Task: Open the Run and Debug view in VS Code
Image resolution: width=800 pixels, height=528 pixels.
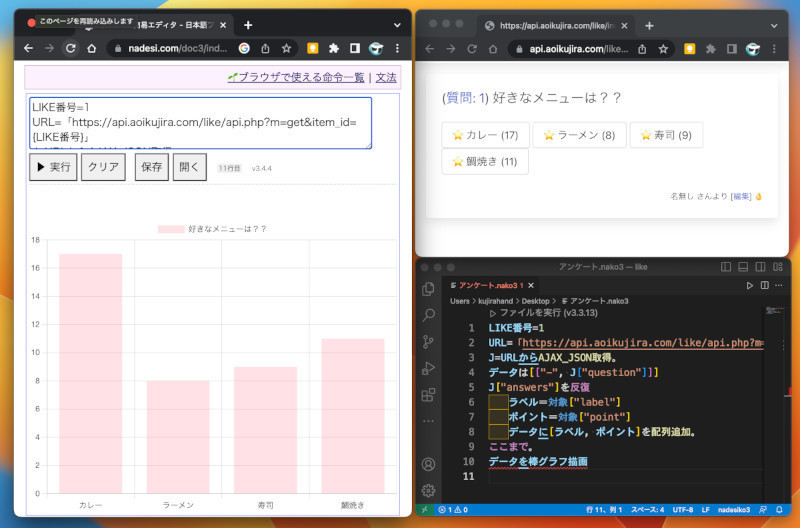Action: [429, 368]
